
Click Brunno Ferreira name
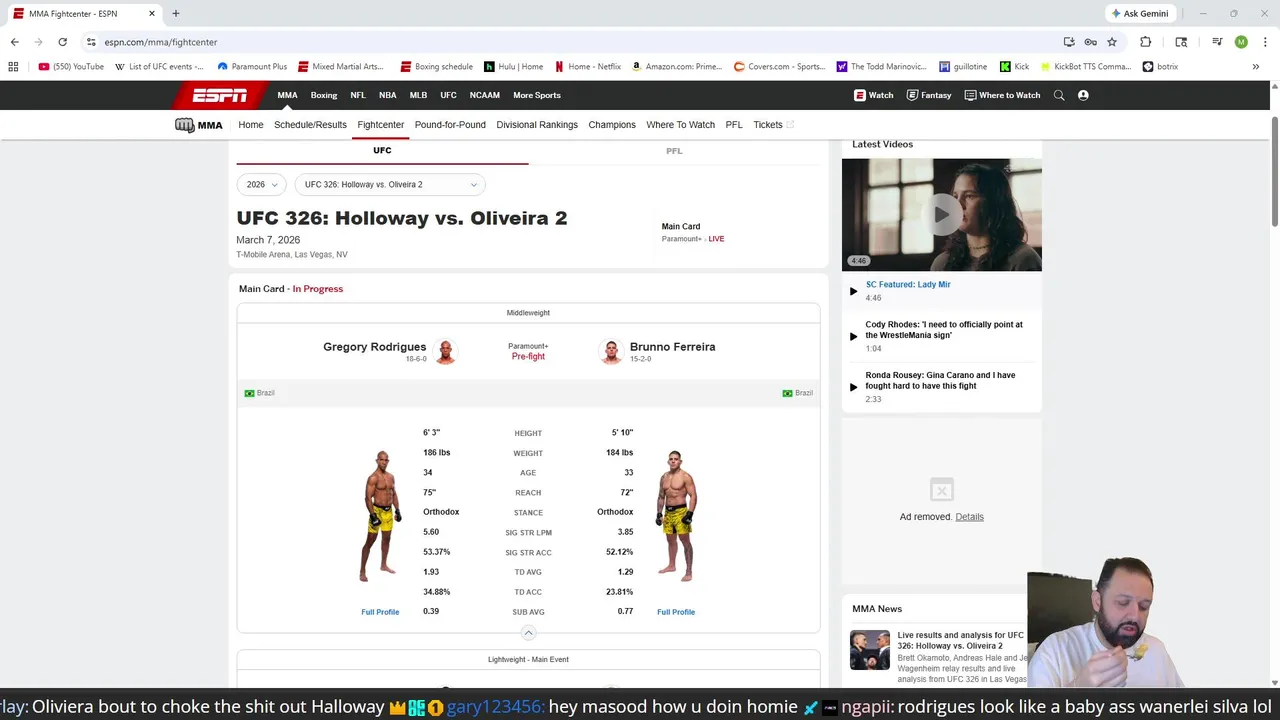pos(672,347)
